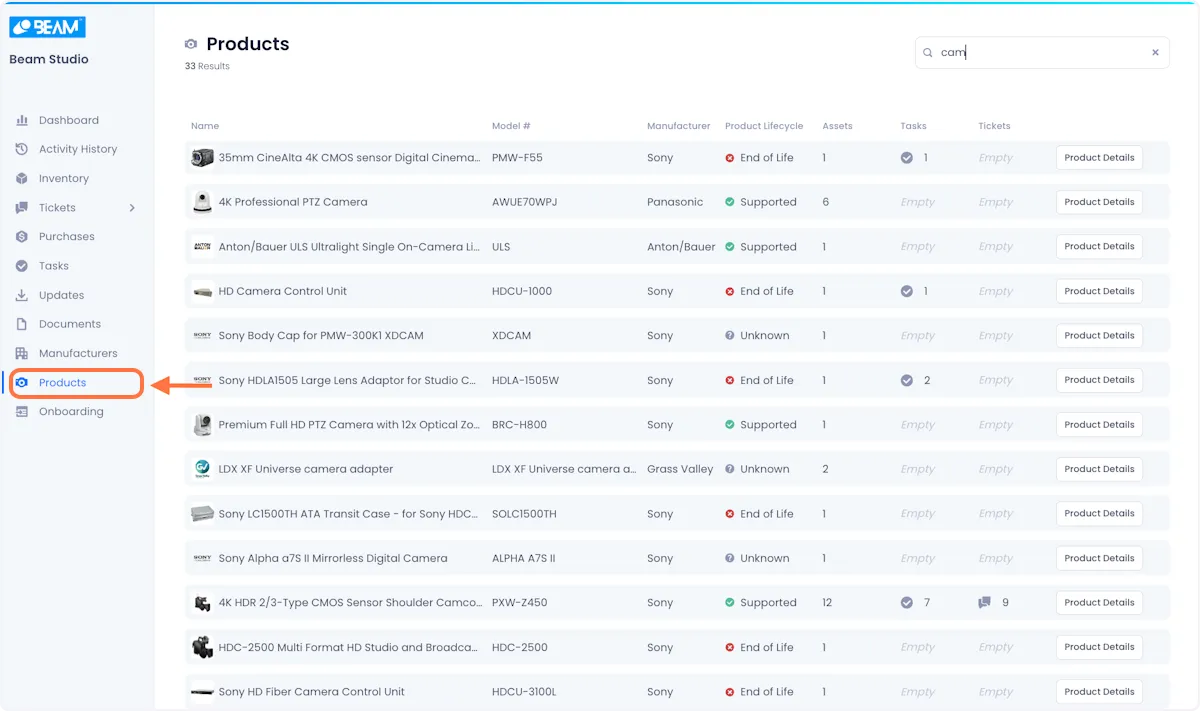1200x711 pixels.
Task: Click the Grass Valley logo thumbnail
Action: tap(202, 469)
